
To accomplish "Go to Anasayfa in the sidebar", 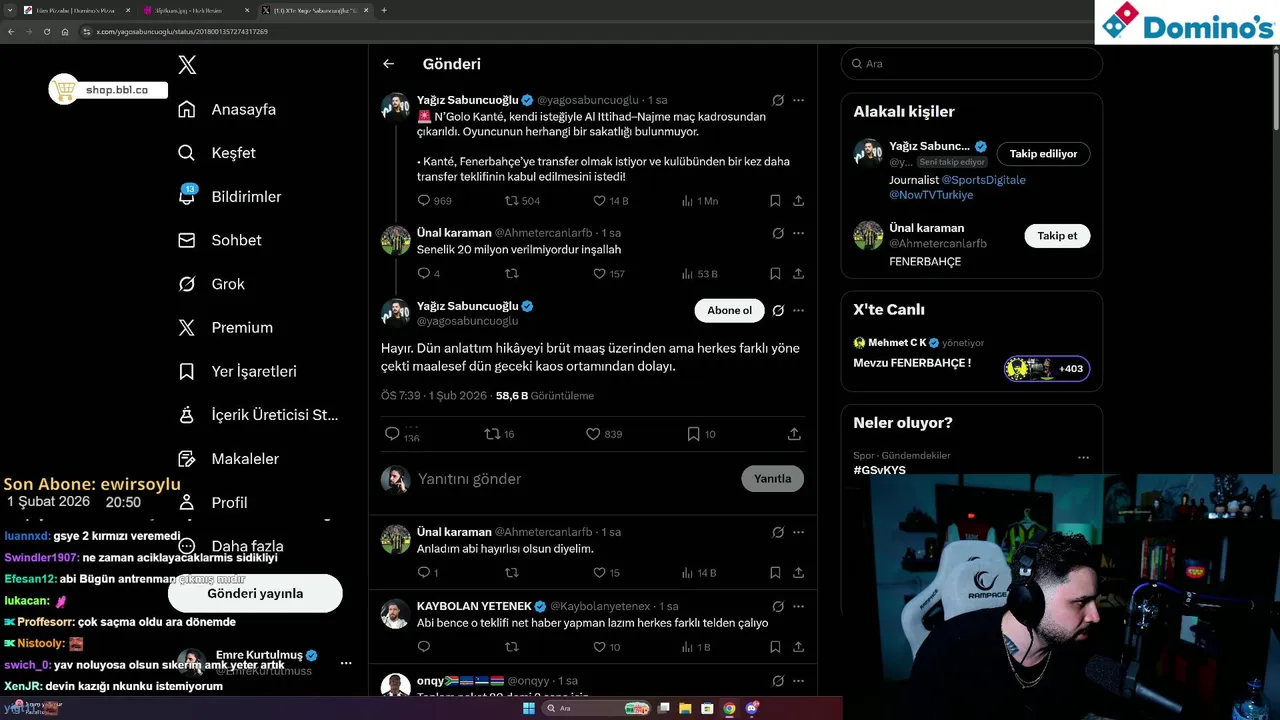I will point(227,109).
